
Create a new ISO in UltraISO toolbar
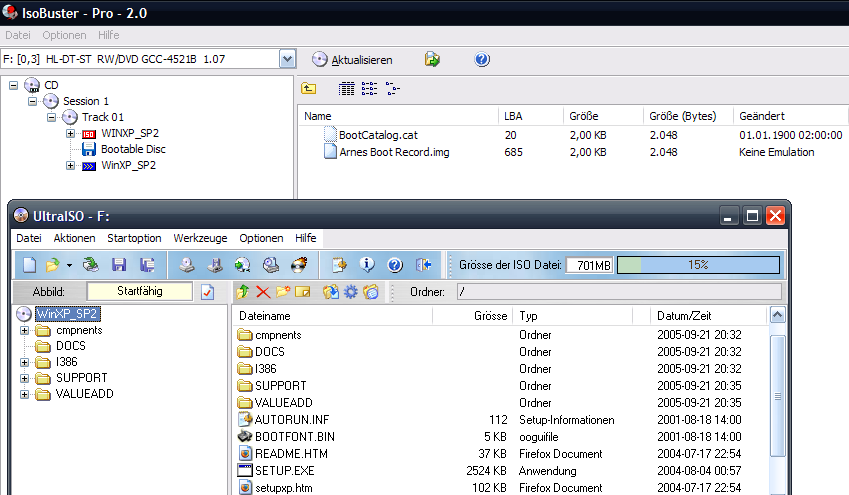click(30, 265)
